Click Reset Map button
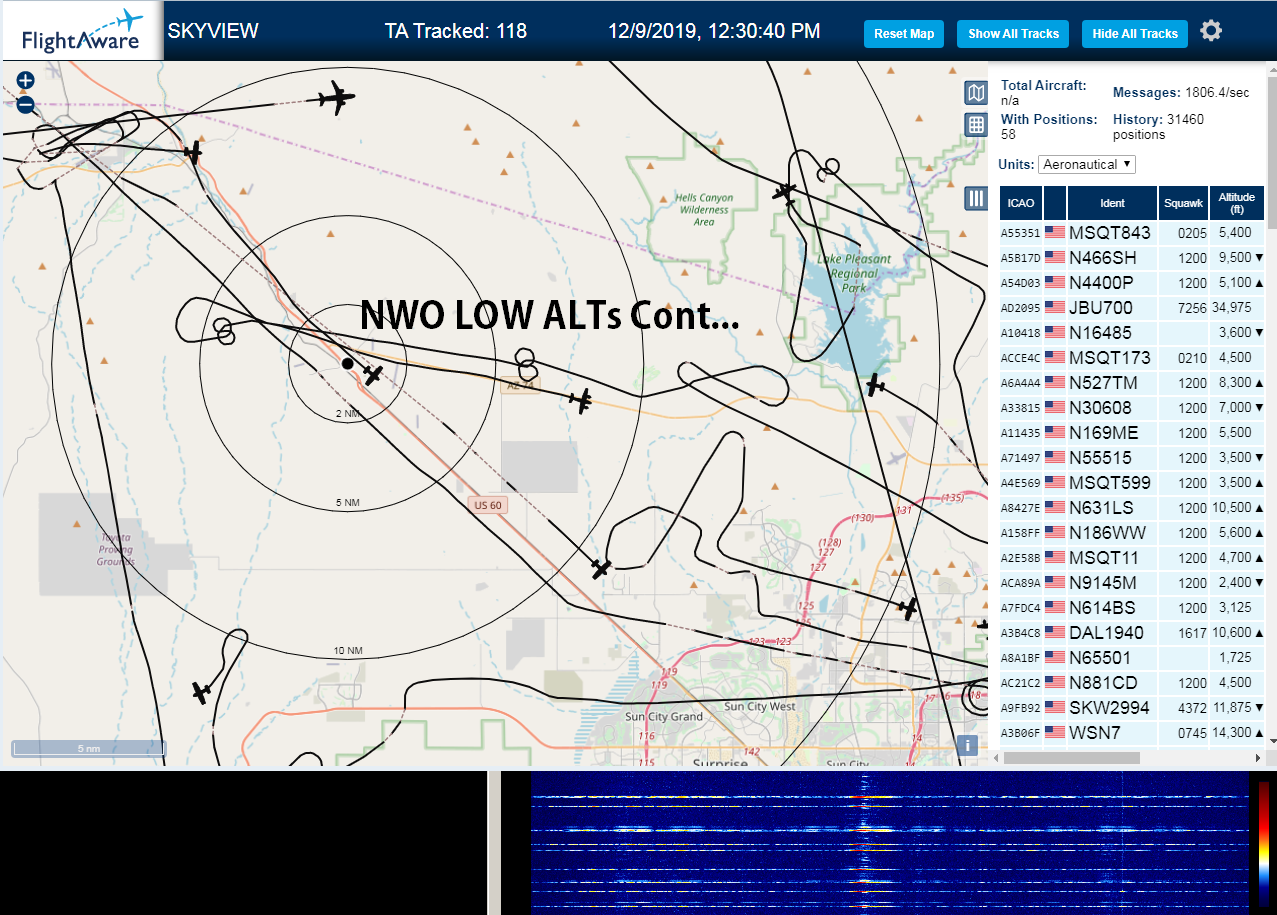The width and height of the screenshot is (1277, 915). coord(904,34)
